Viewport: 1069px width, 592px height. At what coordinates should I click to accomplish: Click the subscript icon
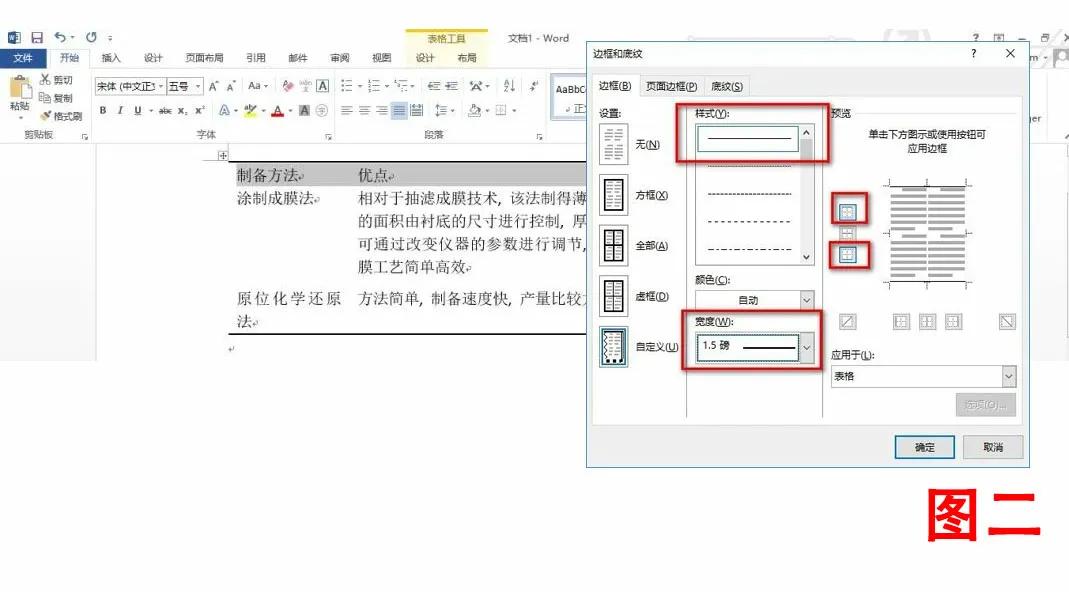point(182,110)
